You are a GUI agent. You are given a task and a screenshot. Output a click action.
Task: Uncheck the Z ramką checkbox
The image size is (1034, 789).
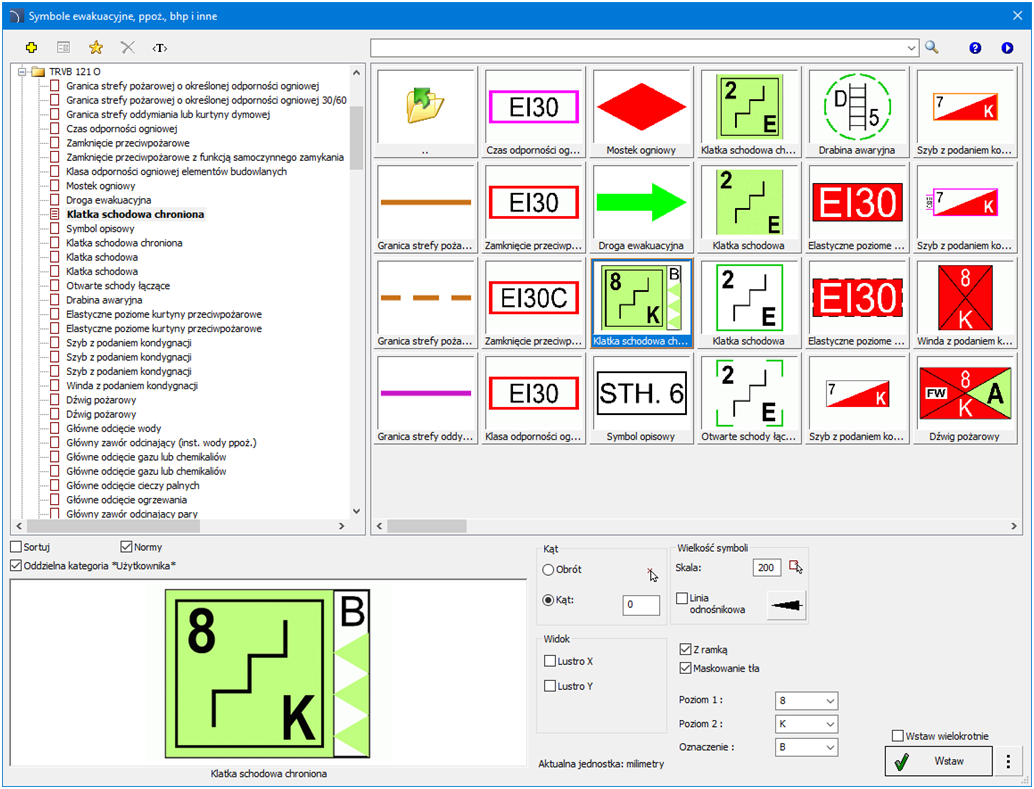(685, 649)
